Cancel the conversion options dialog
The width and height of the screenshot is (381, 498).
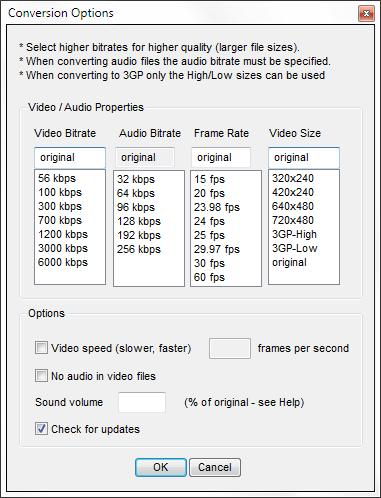[x=215, y=467]
